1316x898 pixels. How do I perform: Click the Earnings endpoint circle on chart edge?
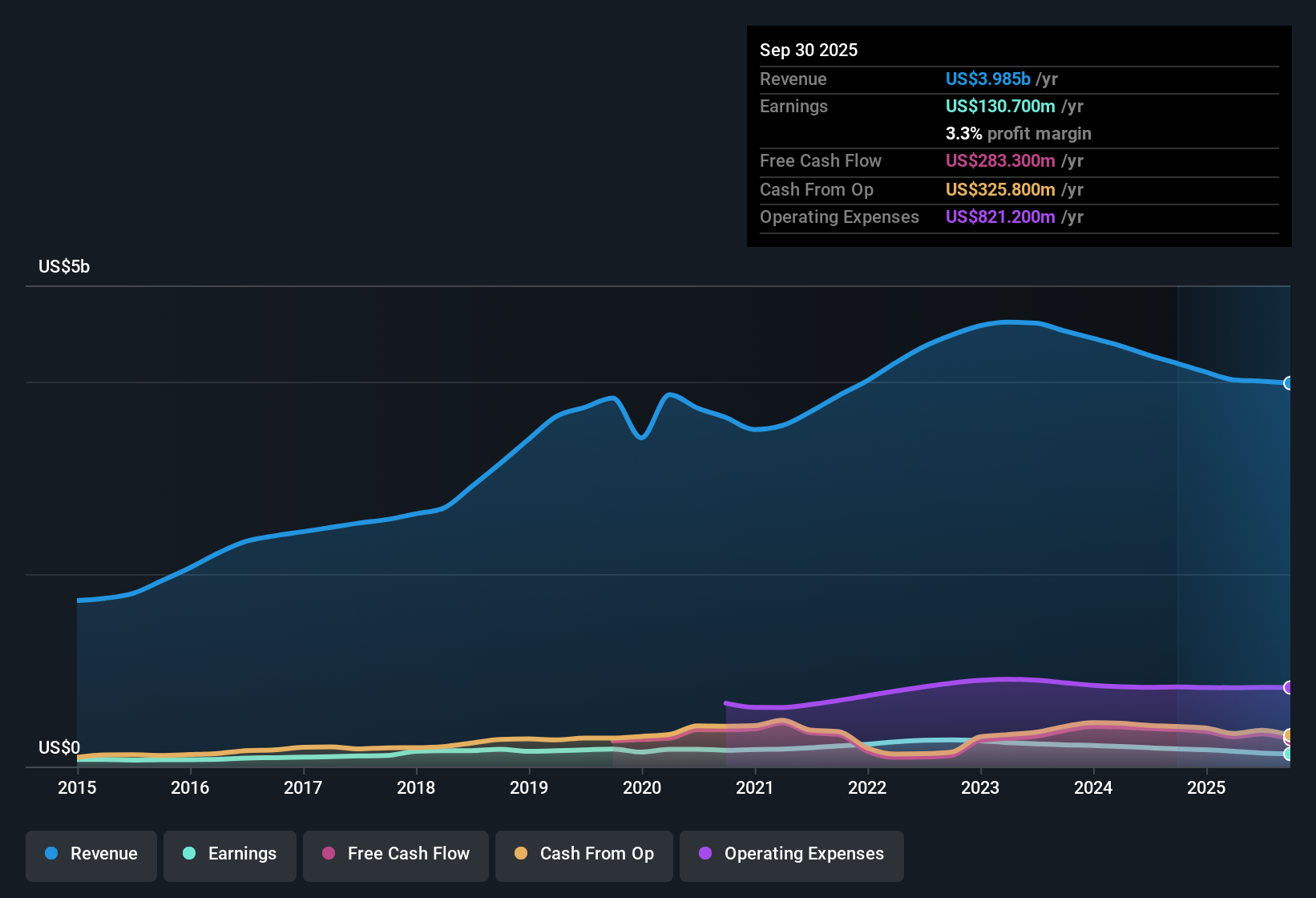tap(1289, 754)
